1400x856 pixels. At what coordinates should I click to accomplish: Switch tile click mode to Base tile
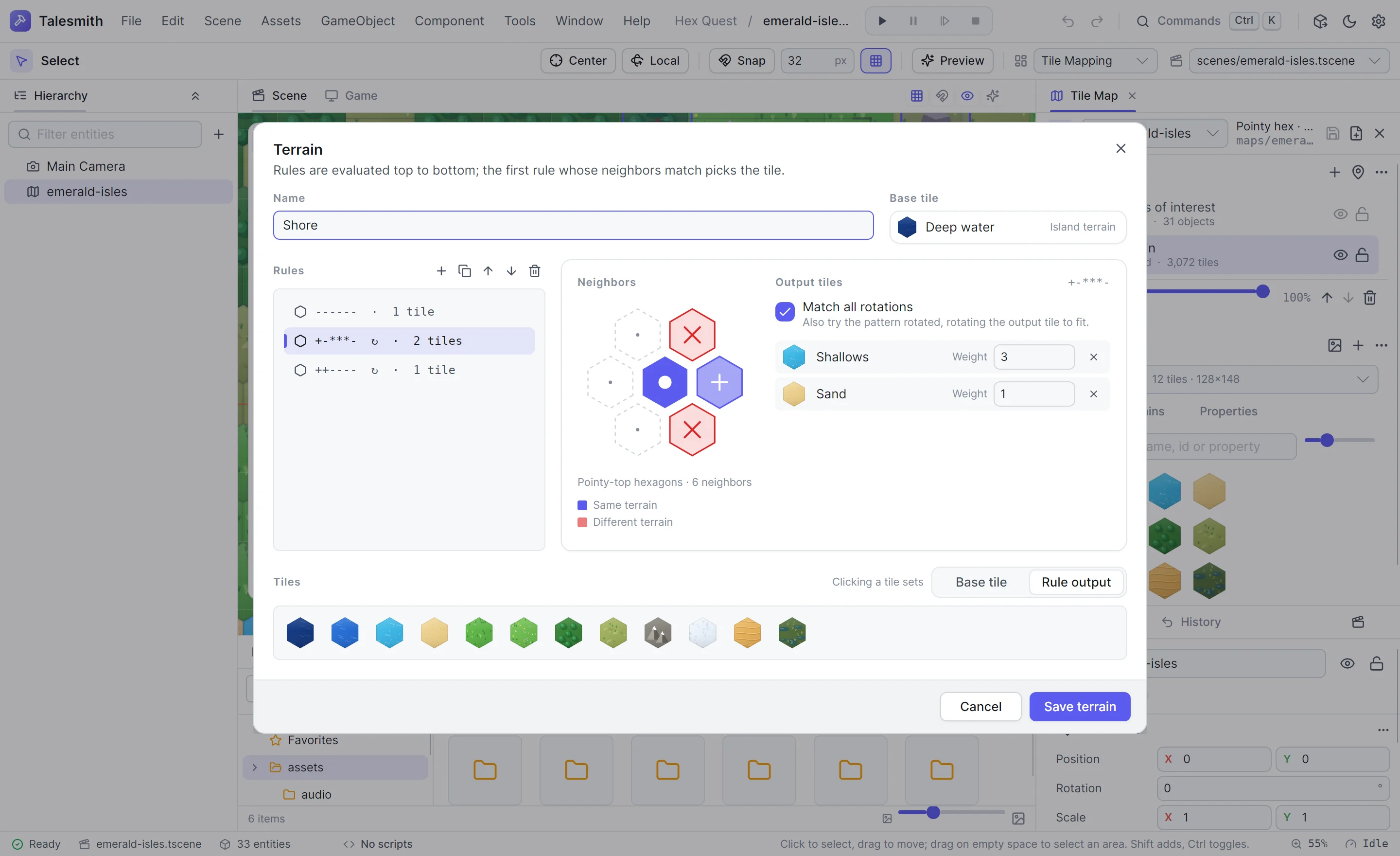(980, 582)
